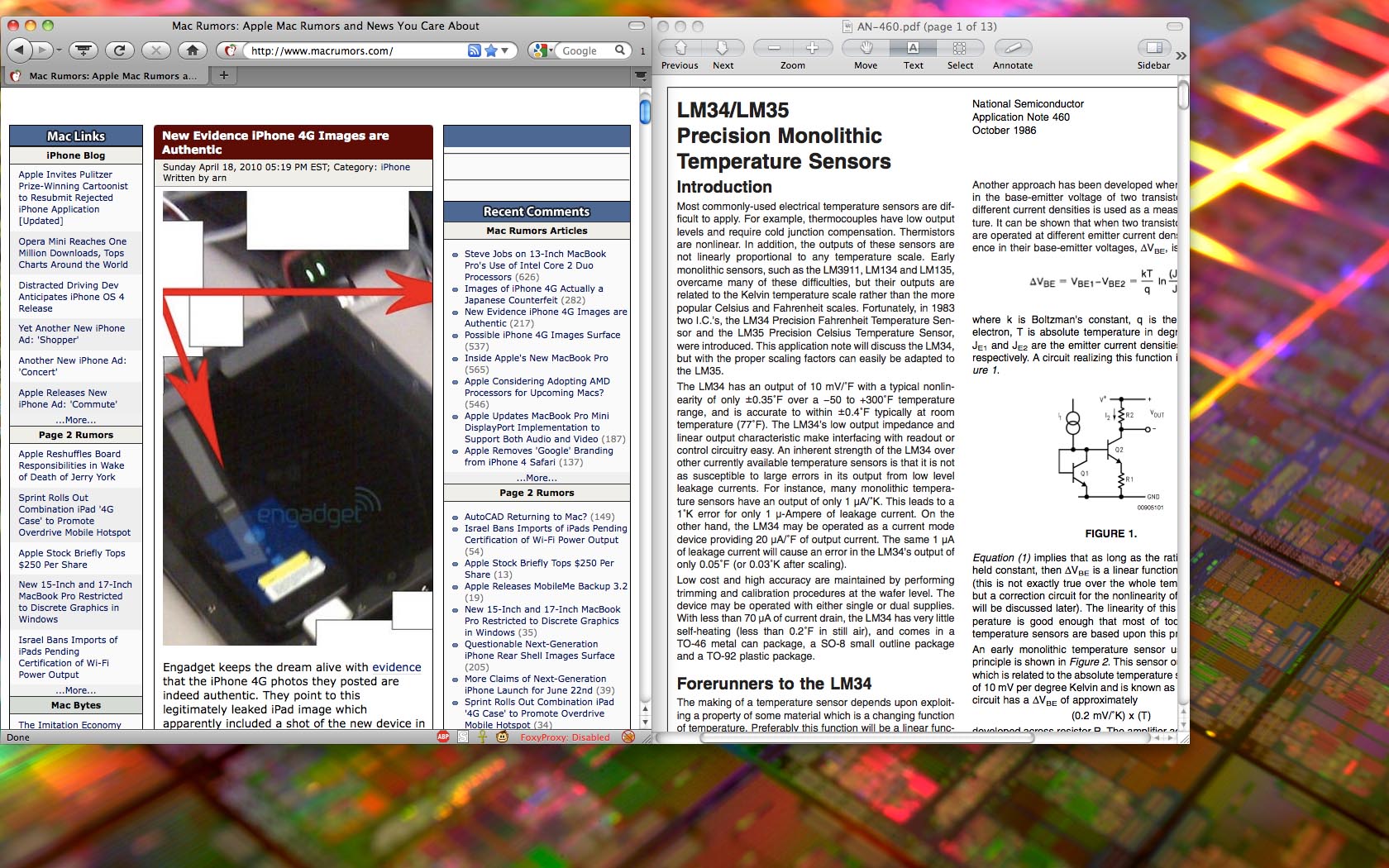Go back using Firefox's Back arrow
The width and height of the screenshot is (1389, 868).
(20, 50)
